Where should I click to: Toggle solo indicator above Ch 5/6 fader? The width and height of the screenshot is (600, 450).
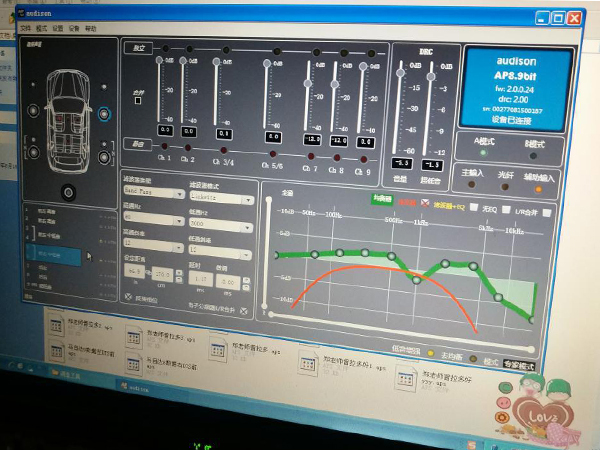(x=277, y=51)
